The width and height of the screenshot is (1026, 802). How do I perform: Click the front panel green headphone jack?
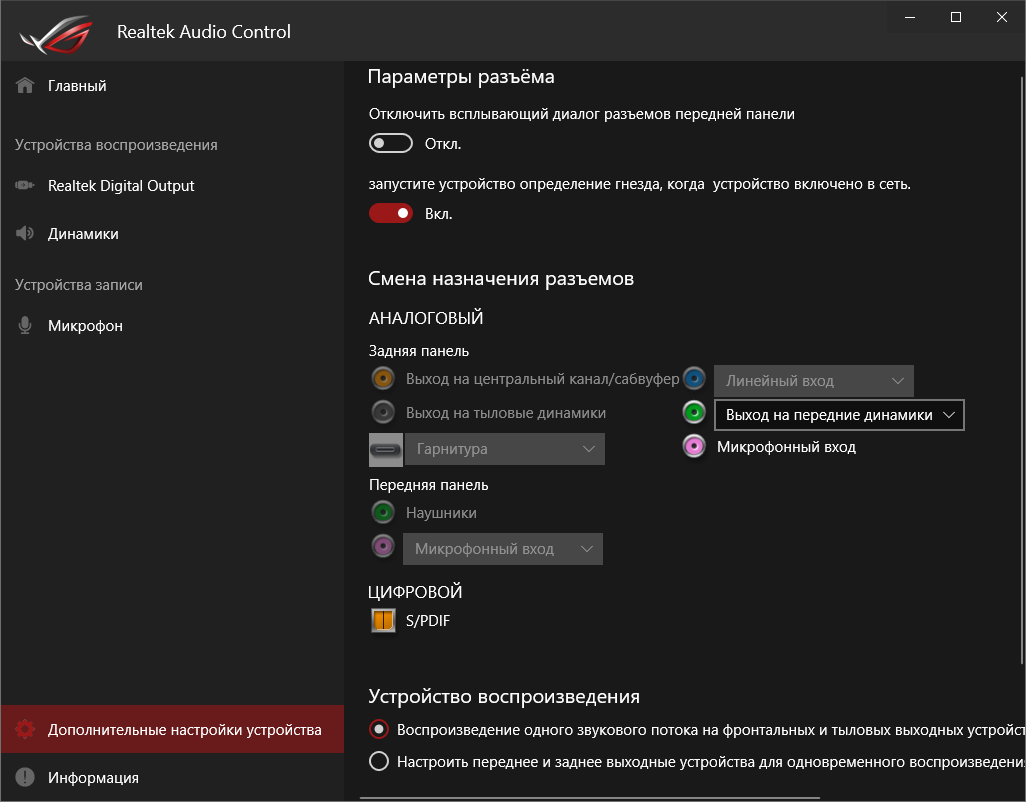pyautogui.click(x=382, y=513)
